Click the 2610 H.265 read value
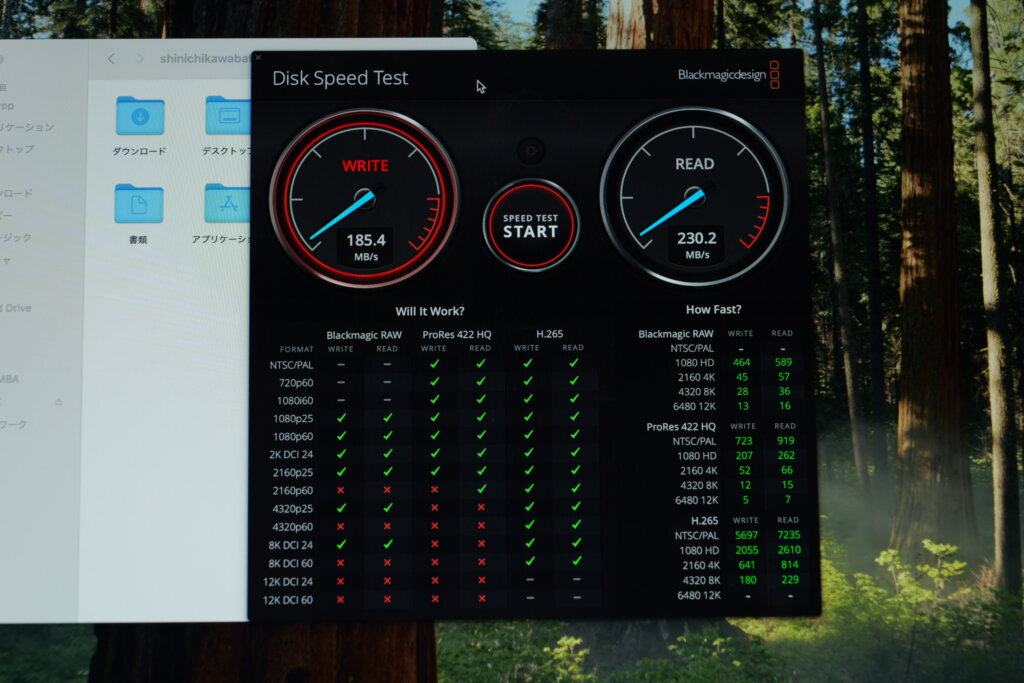 point(790,550)
